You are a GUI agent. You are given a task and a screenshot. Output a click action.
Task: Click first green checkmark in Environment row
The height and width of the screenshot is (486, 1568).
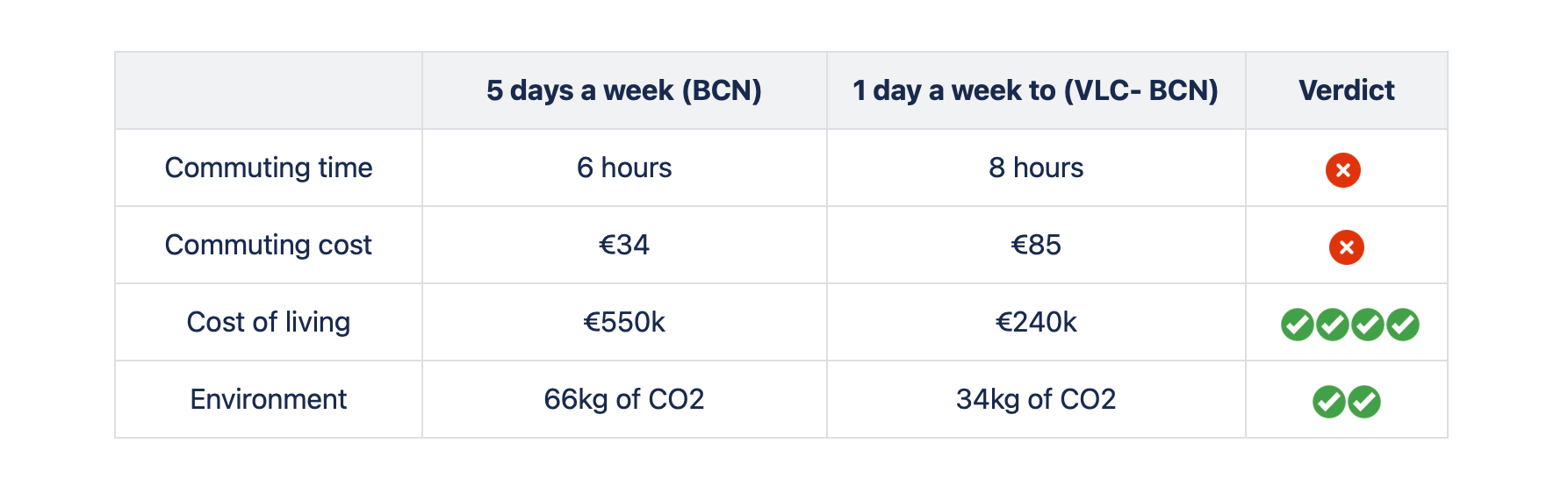pos(1328,402)
